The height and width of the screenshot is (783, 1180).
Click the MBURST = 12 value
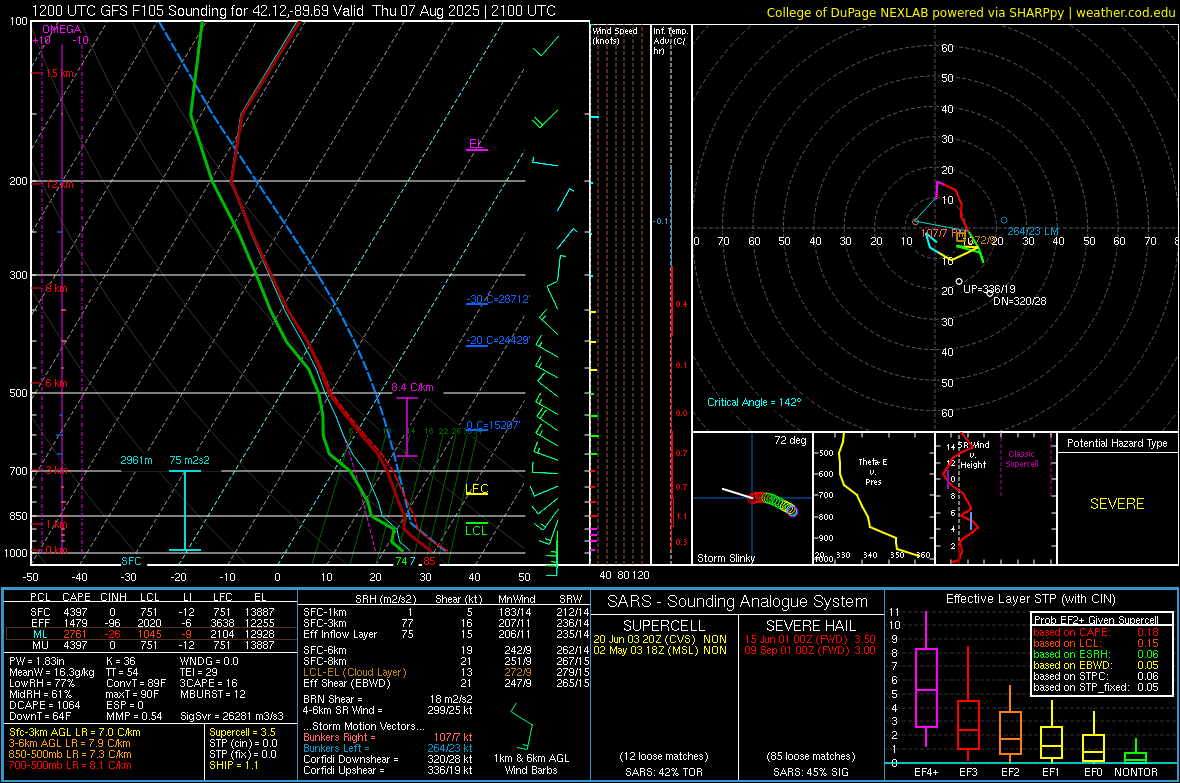coord(212,694)
